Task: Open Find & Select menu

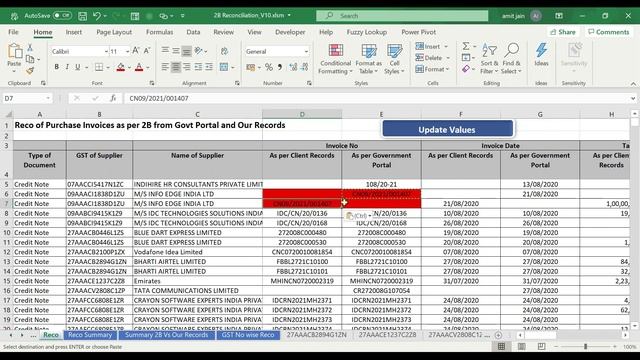Action: [x=511, y=59]
